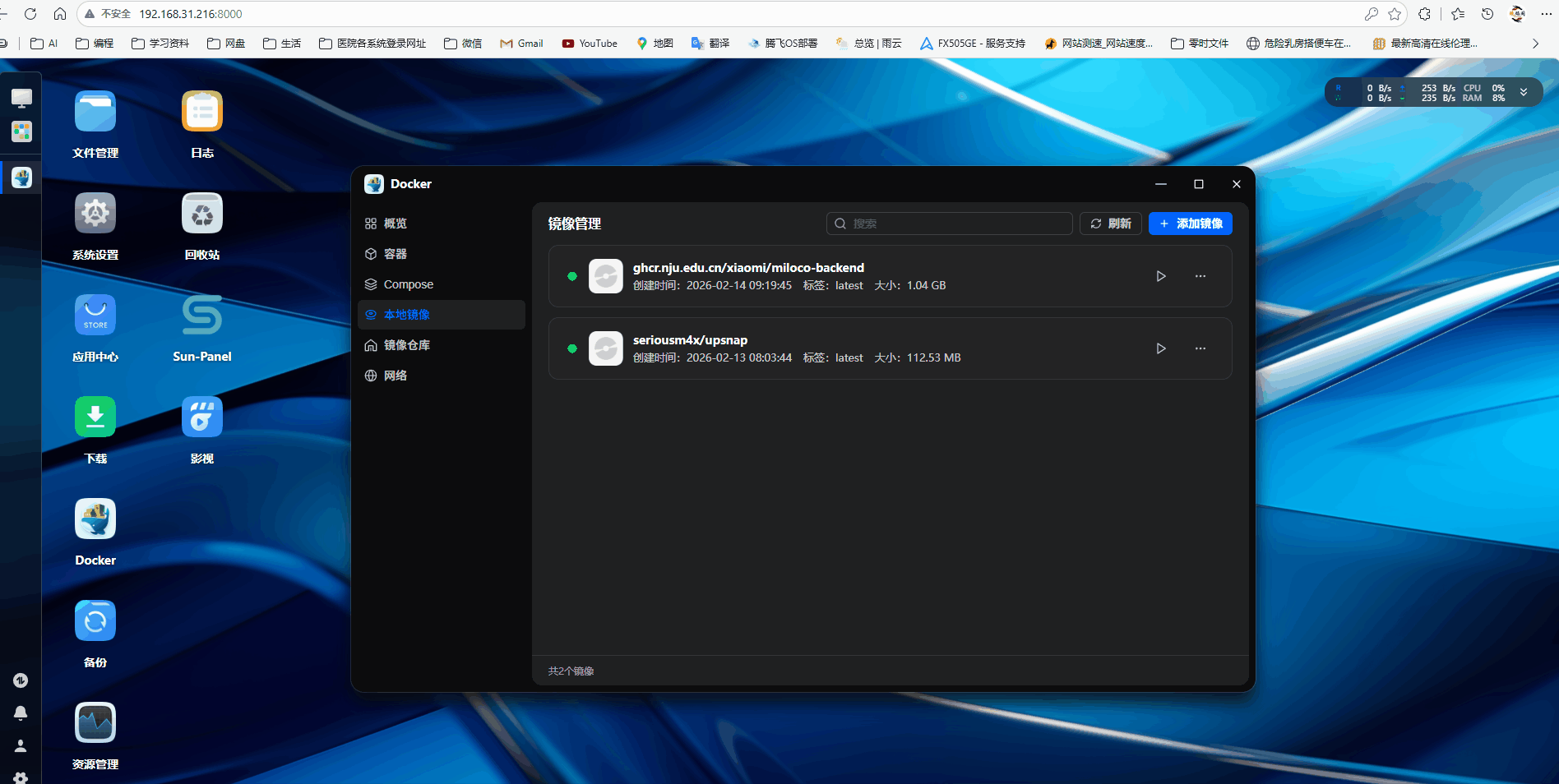Open Compose section in Docker sidebar
The height and width of the screenshot is (784, 1559).
coord(442,284)
